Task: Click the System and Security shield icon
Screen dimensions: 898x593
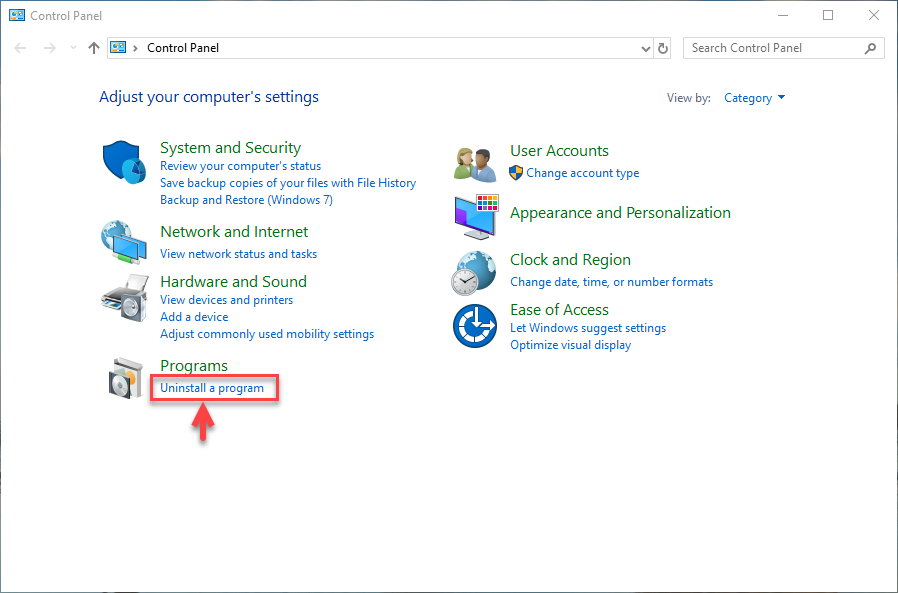Action: [124, 162]
